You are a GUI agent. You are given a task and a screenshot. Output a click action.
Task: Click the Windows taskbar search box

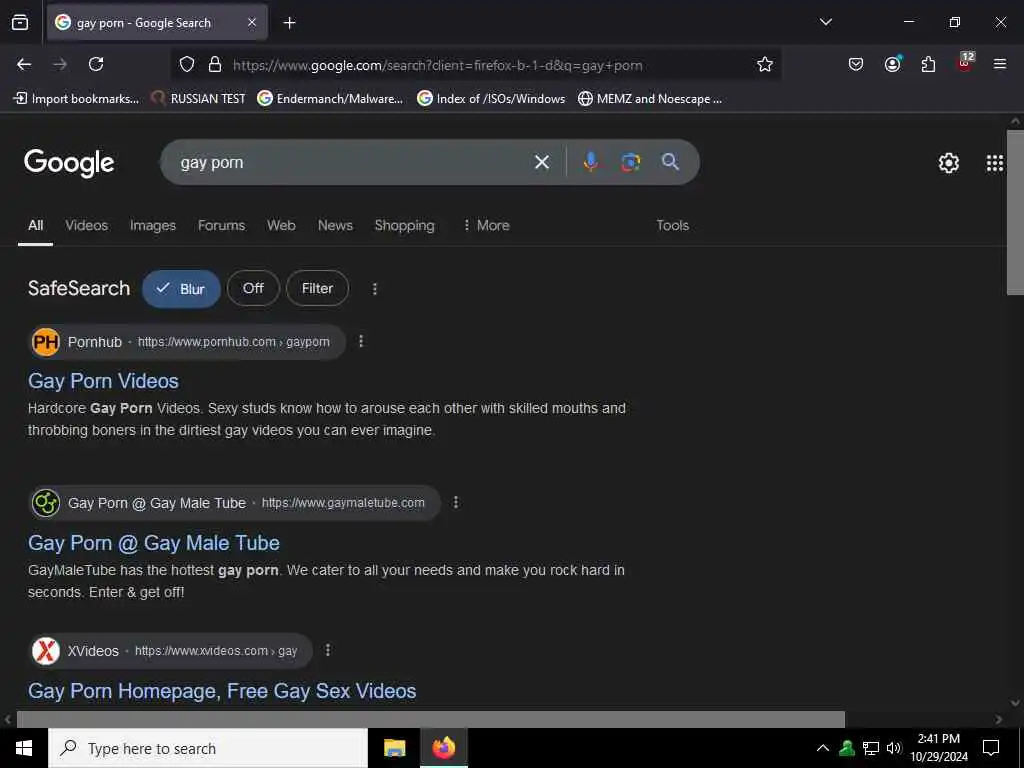(x=208, y=748)
